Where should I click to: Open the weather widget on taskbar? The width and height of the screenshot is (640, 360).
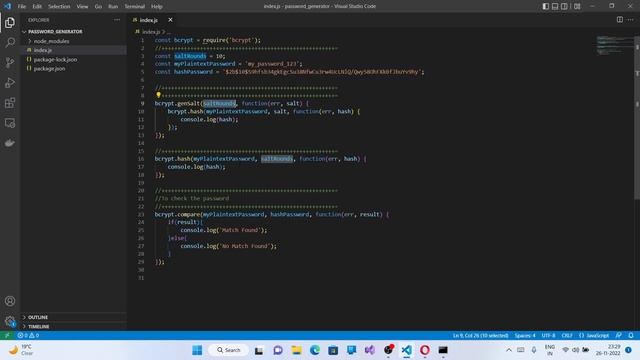coord(20,350)
